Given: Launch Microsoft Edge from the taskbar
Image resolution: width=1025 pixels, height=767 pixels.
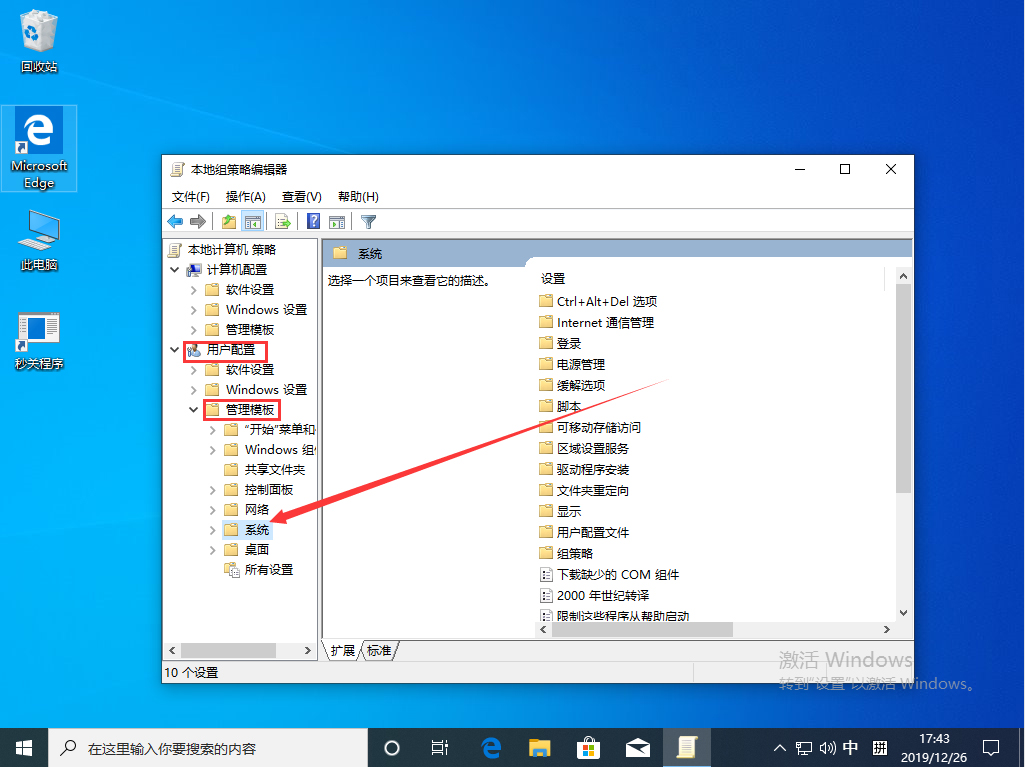Looking at the screenshot, I should (490, 747).
